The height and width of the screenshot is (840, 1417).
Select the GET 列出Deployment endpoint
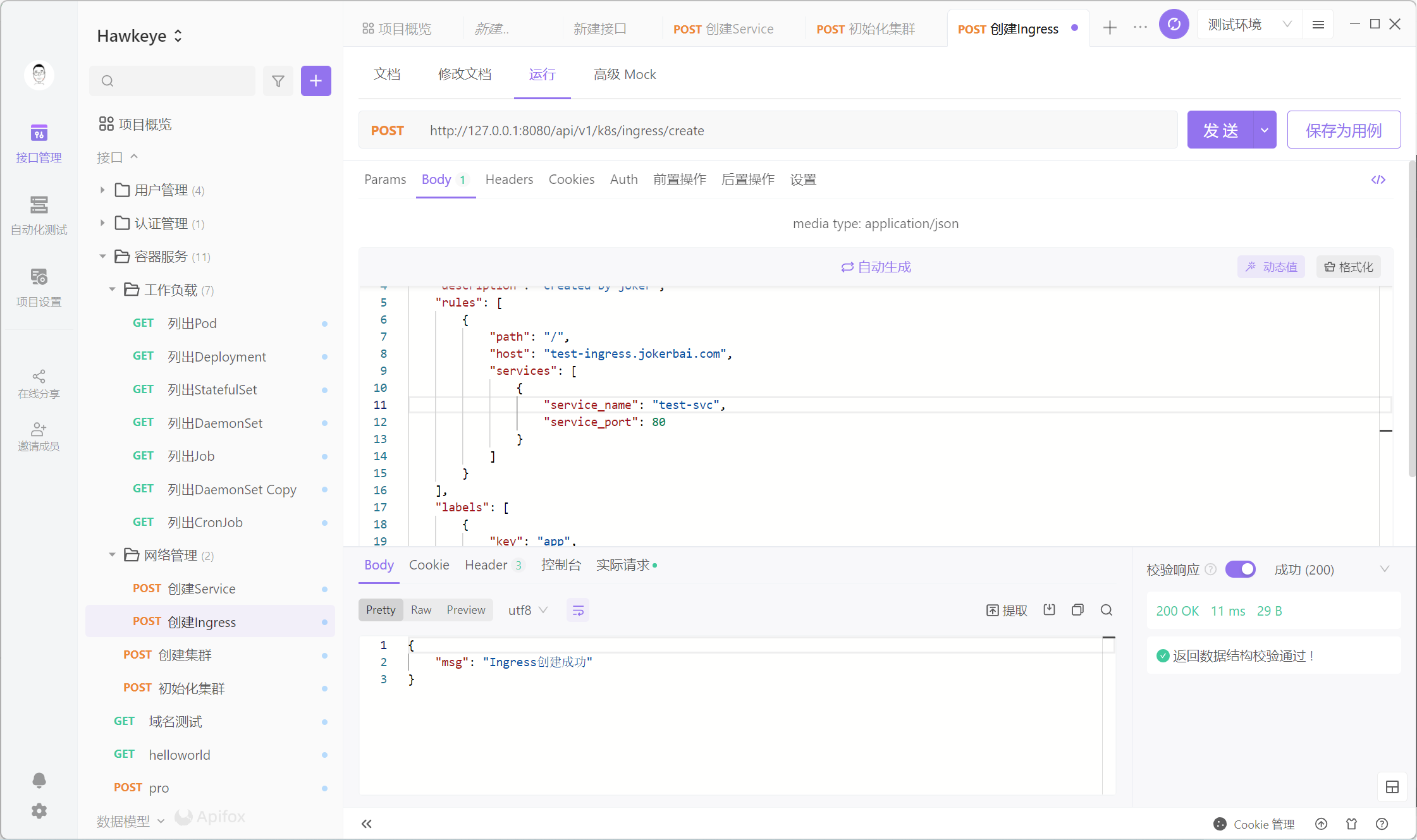click(210, 356)
